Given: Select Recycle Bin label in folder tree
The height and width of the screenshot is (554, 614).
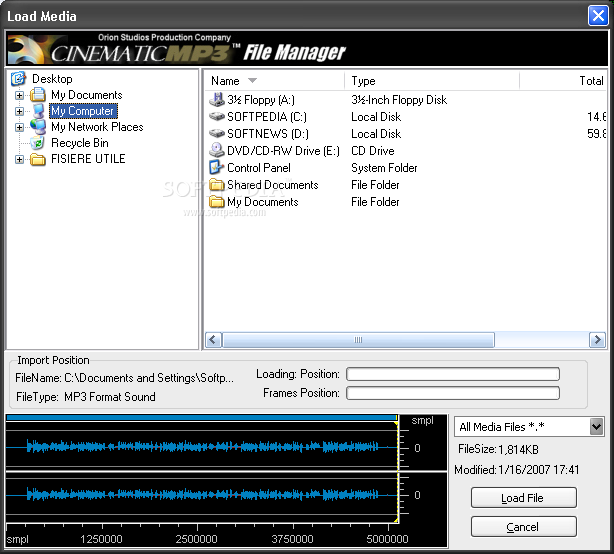Looking at the screenshot, I should [x=80, y=143].
